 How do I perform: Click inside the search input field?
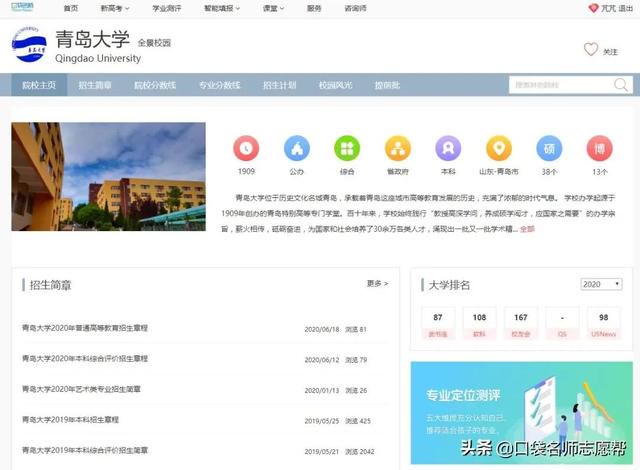(559, 85)
